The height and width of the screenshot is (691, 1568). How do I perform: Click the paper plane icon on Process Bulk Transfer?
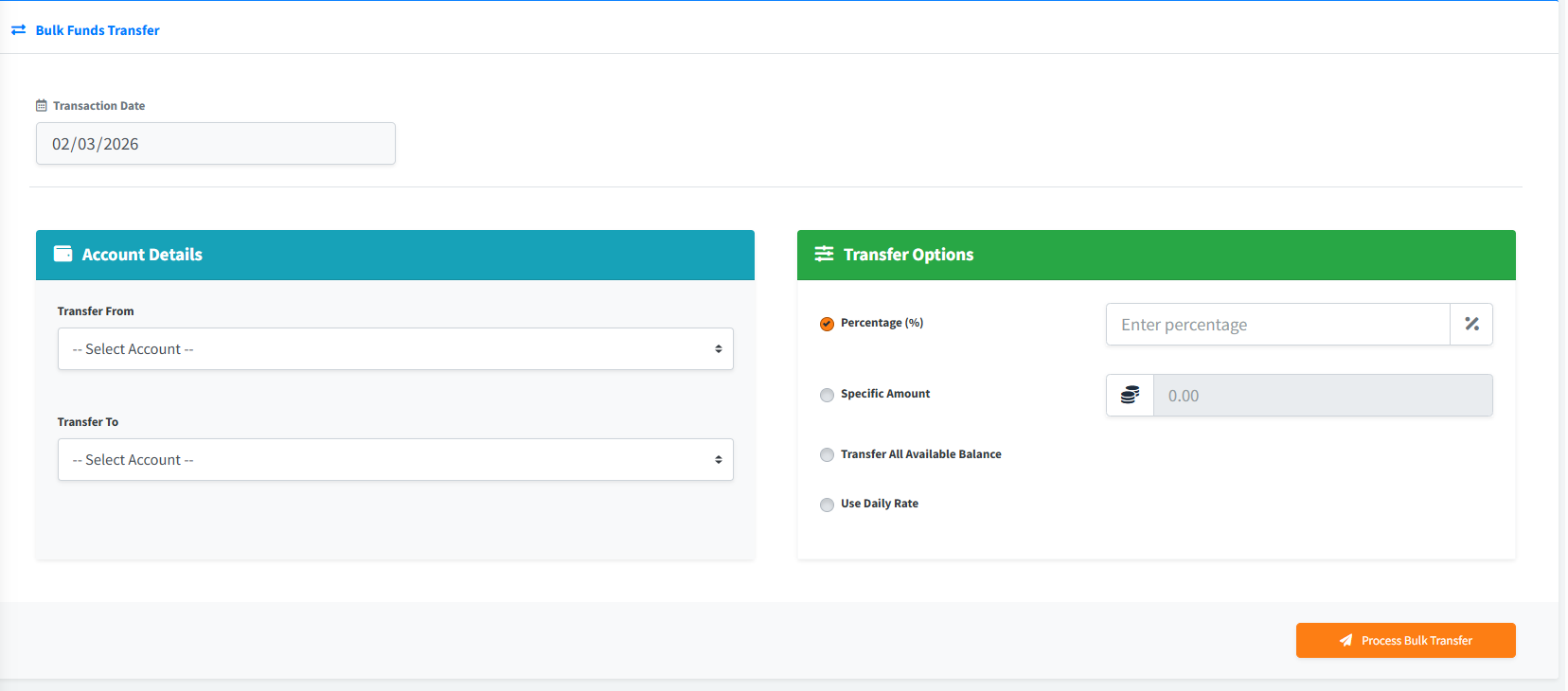[1345, 641]
